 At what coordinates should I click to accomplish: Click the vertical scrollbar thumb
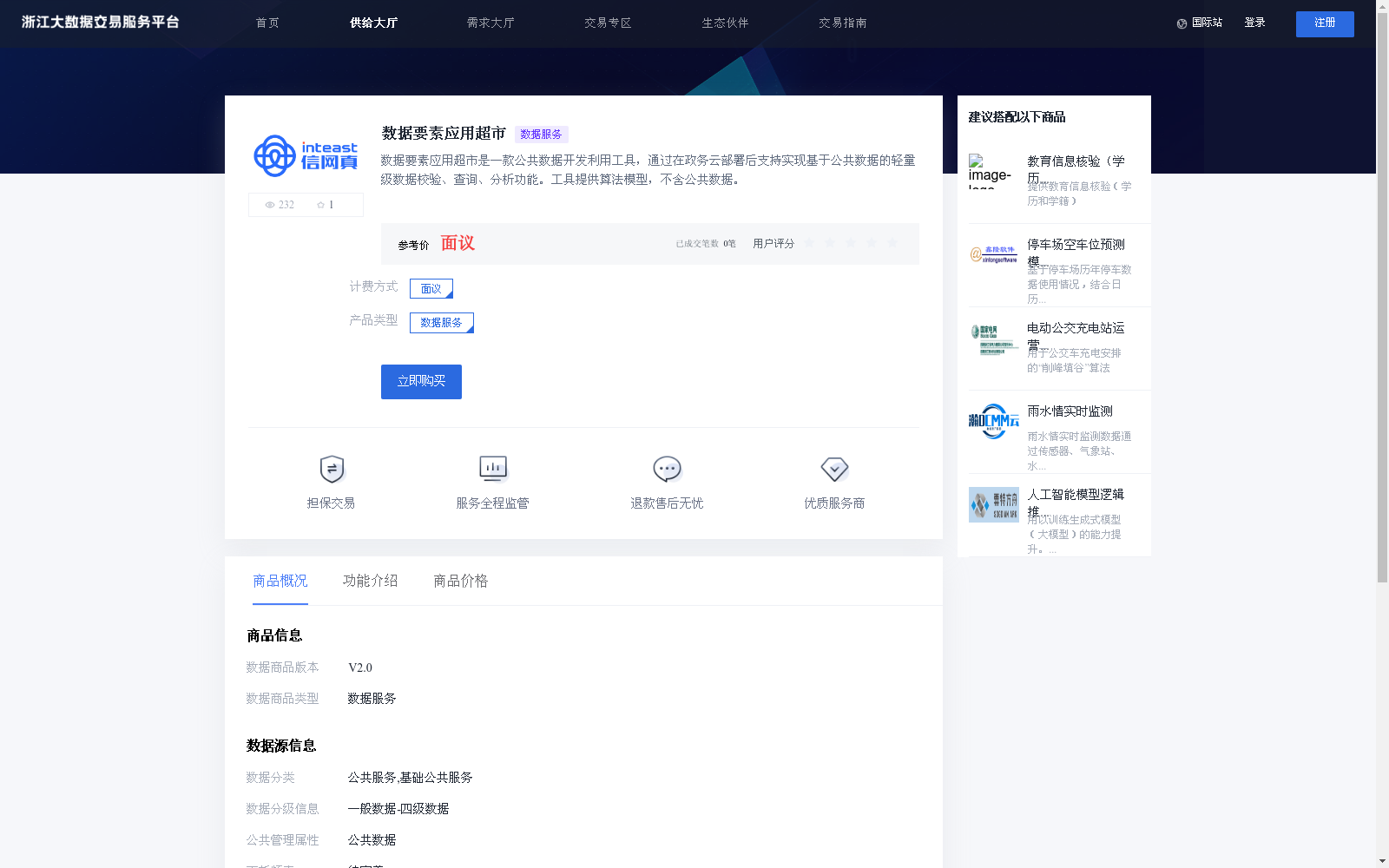click(1382, 295)
